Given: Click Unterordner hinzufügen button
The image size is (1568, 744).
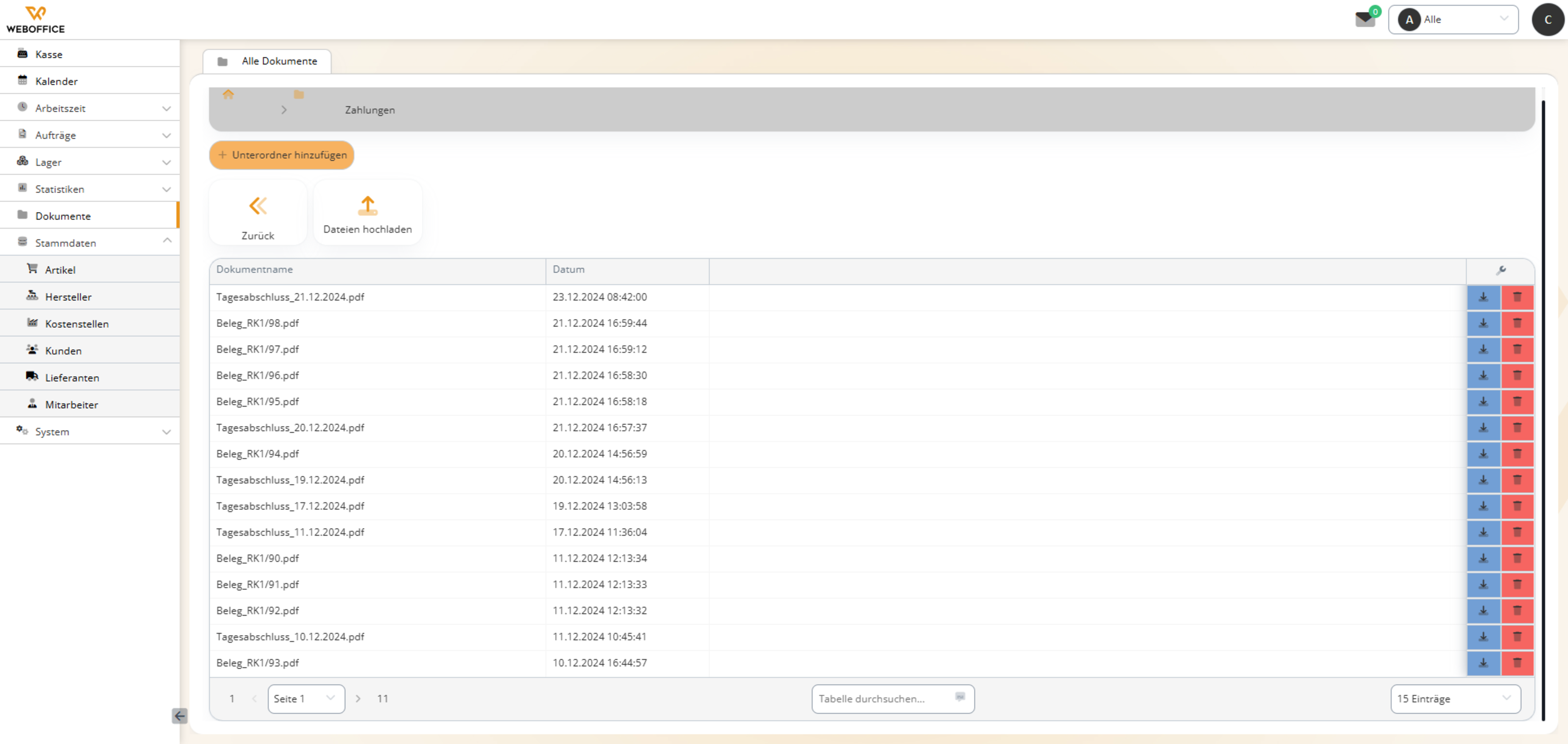Looking at the screenshot, I should (282, 155).
